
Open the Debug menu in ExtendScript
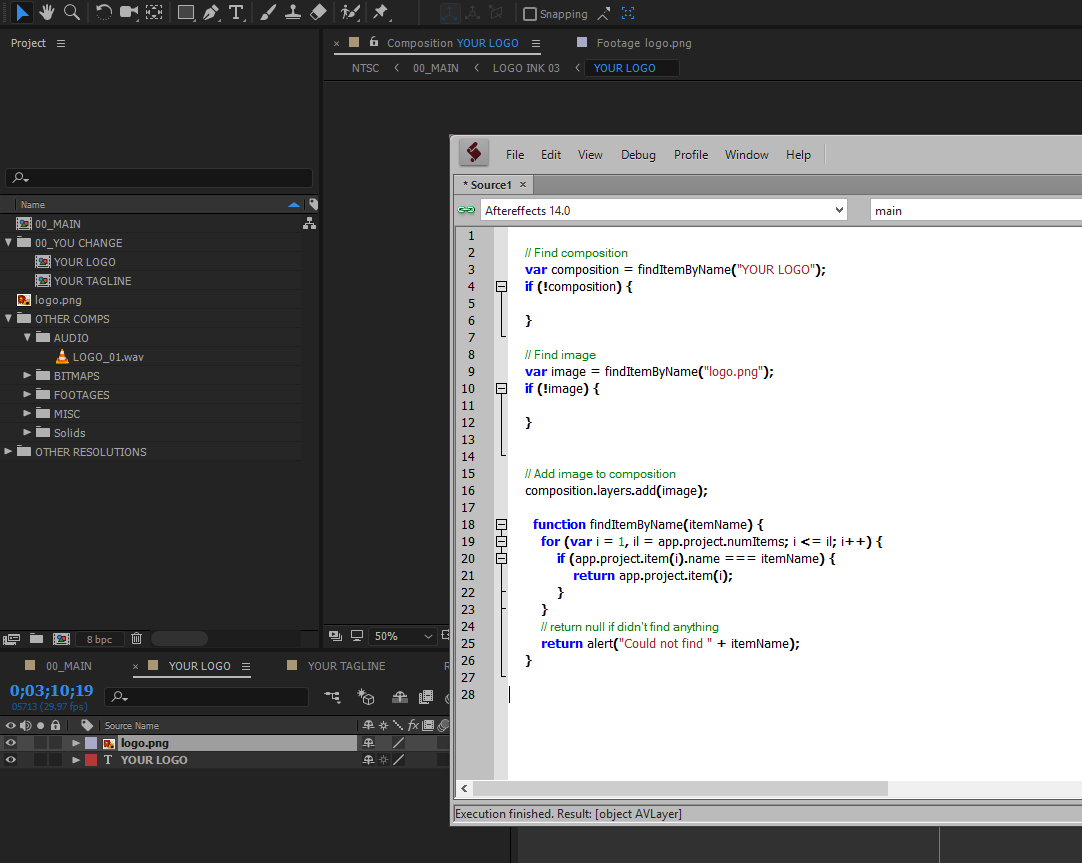click(x=638, y=155)
